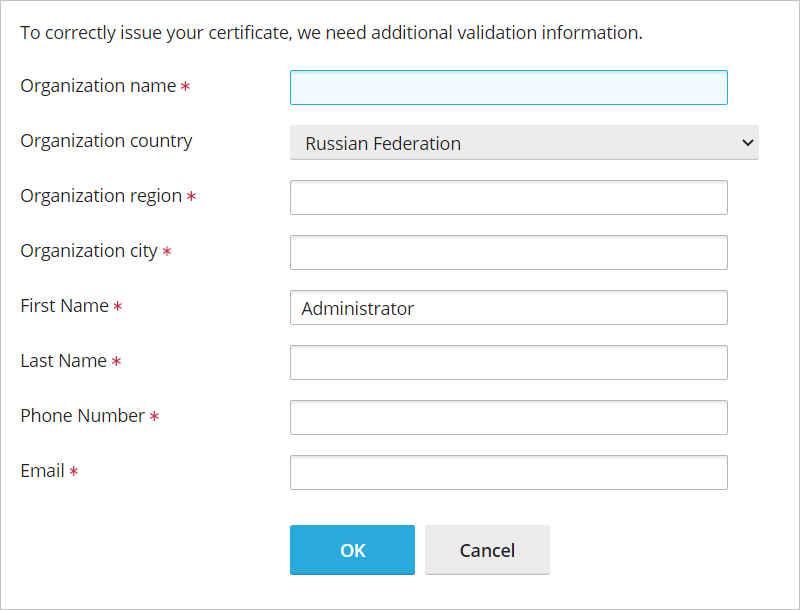Click the Organization name input field
This screenshot has height=610, width=800.
[x=508, y=88]
